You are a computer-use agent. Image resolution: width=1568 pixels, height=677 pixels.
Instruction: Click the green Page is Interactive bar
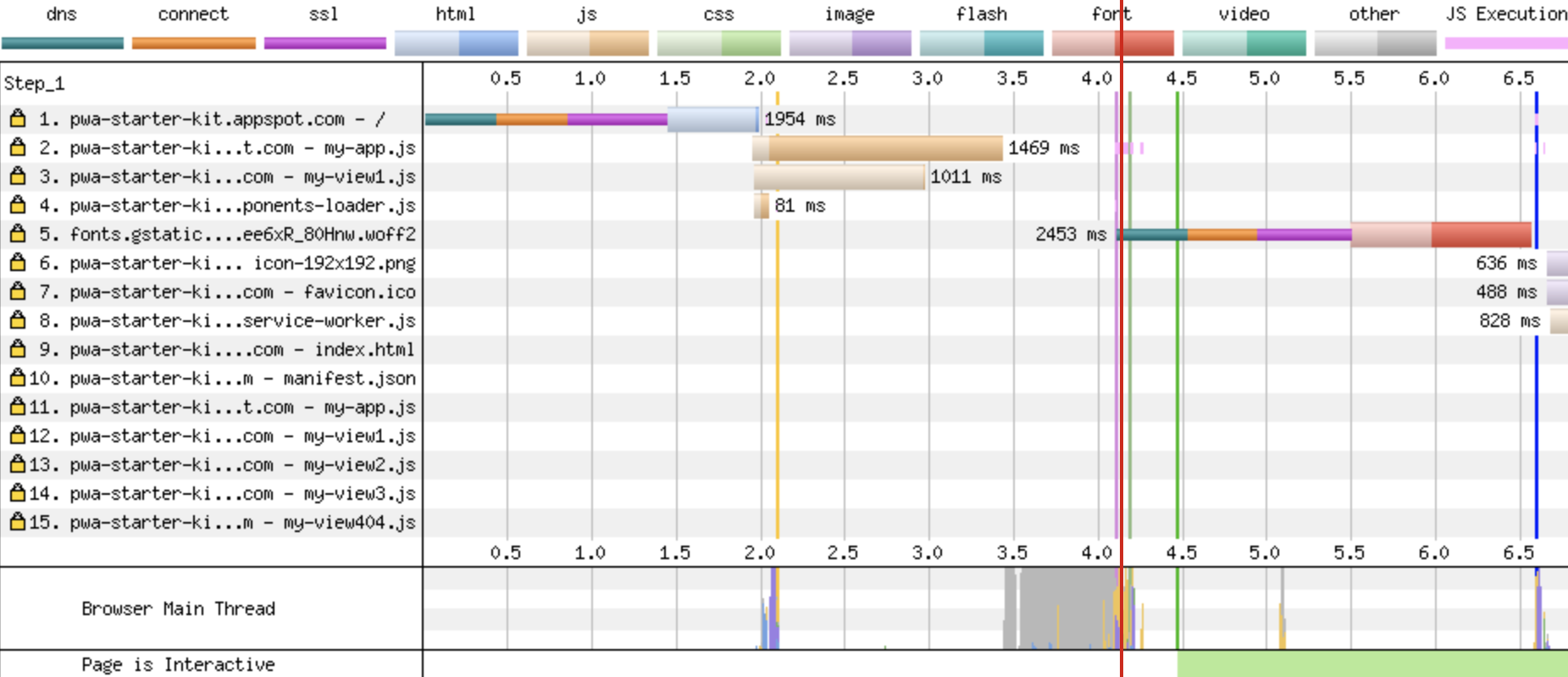pos(1372,663)
